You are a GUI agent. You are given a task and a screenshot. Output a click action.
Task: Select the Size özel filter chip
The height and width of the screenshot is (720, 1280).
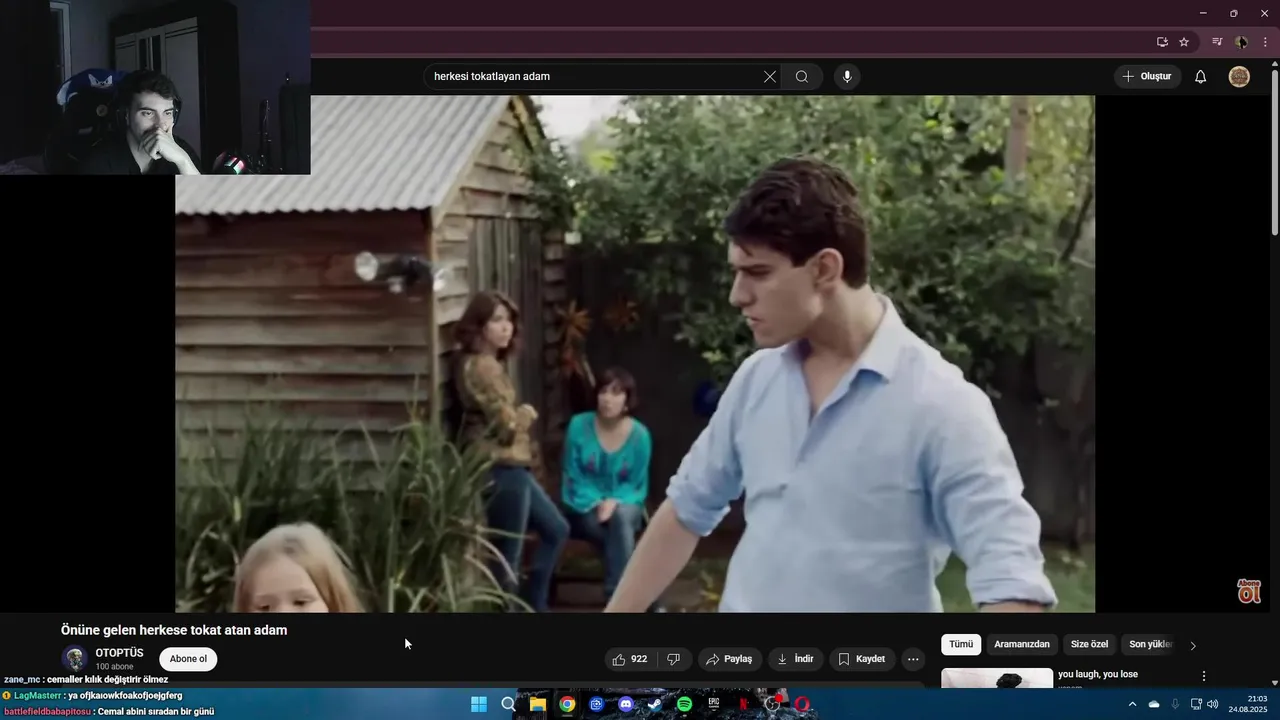pyautogui.click(x=1089, y=645)
